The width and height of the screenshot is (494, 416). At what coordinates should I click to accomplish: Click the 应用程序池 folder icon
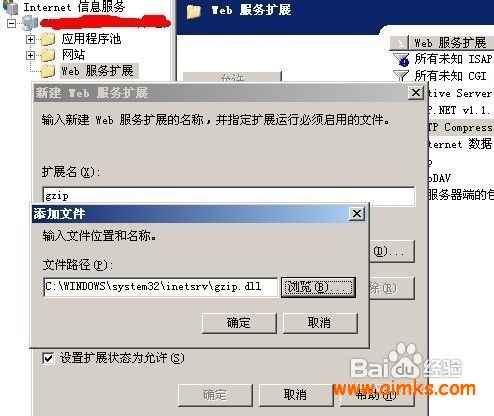pos(48,40)
